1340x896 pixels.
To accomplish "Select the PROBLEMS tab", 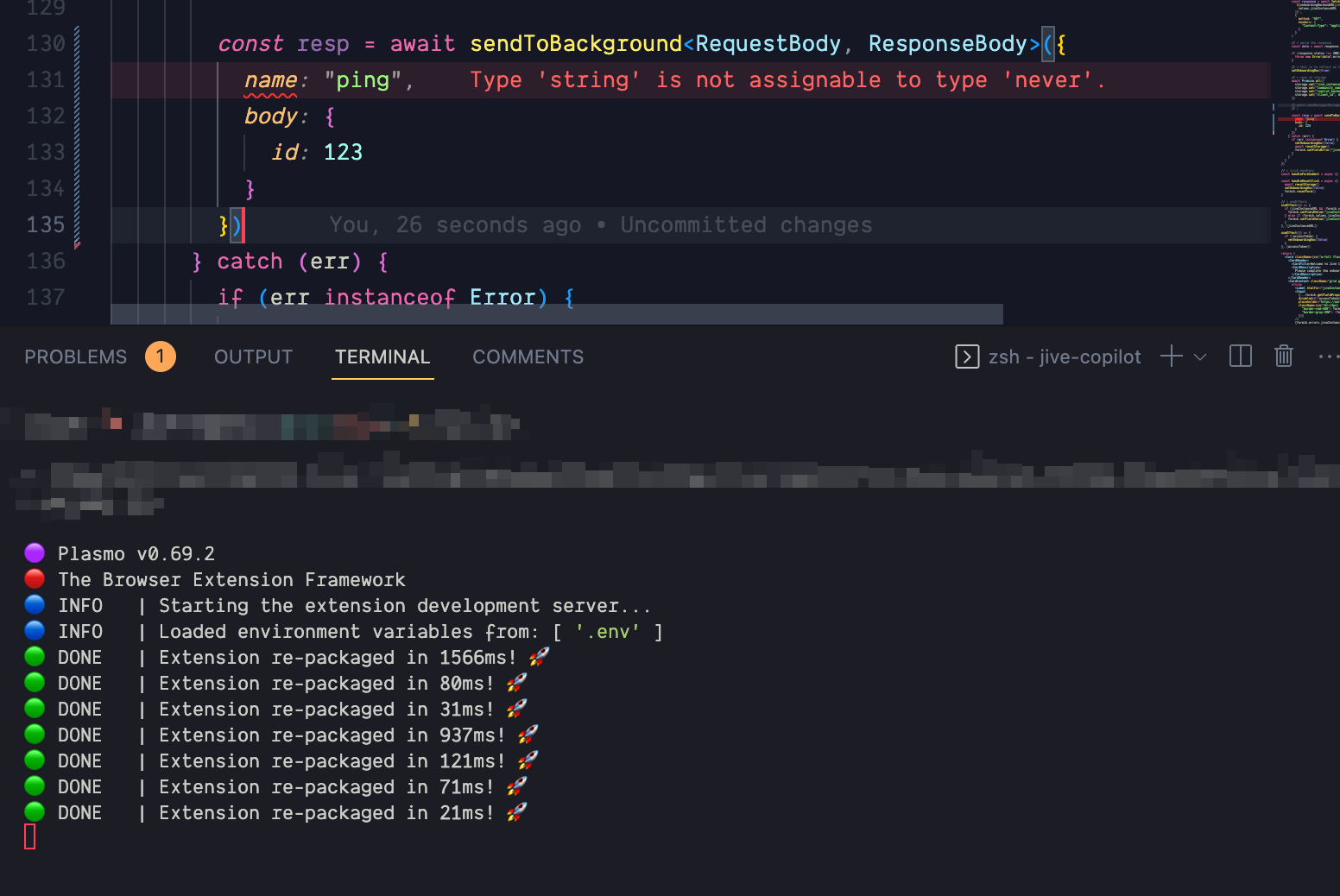I will 75,357.
